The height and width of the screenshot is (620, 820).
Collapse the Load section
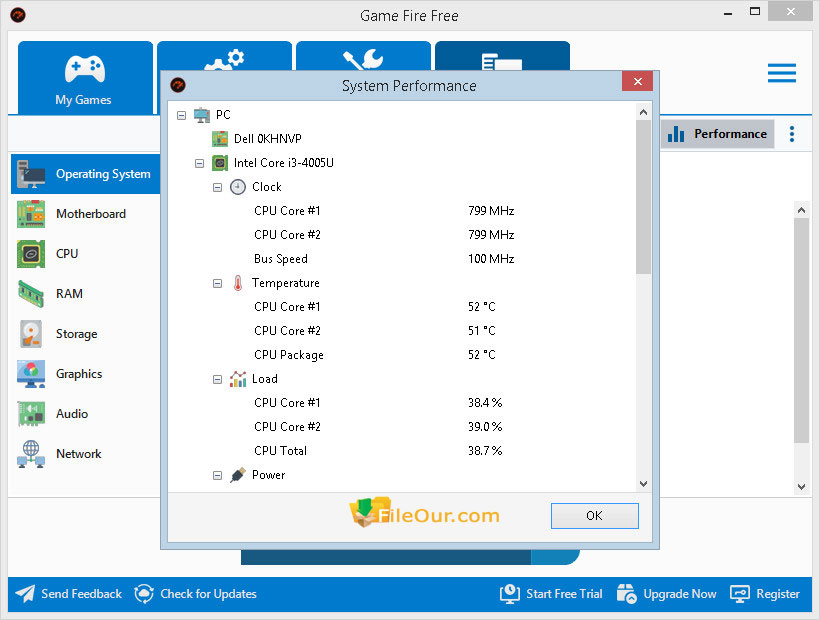point(218,380)
